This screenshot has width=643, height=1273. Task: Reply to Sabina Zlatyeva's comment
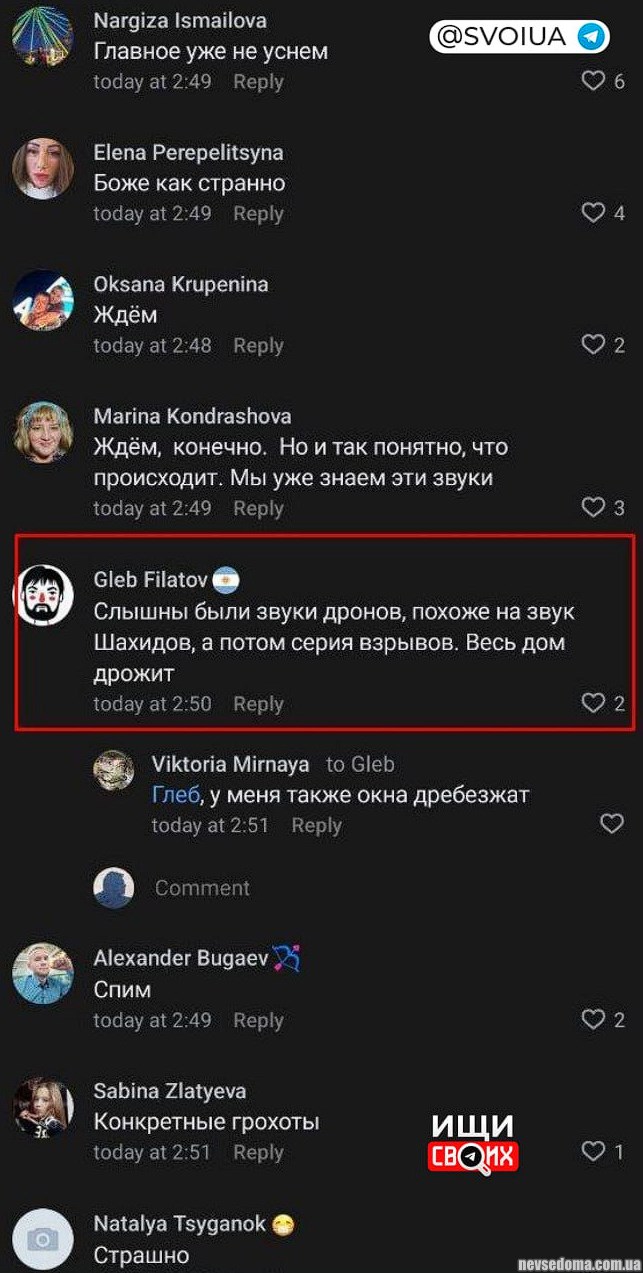pyautogui.click(x=258, y=1152)
